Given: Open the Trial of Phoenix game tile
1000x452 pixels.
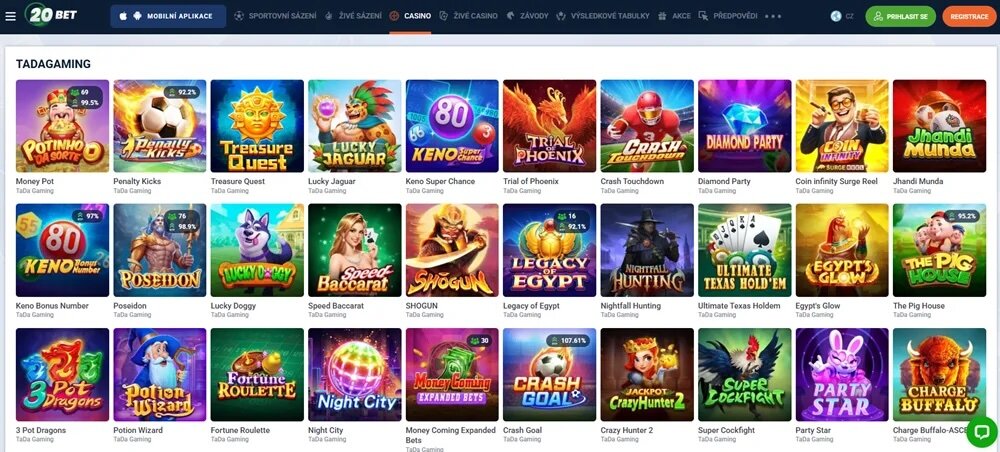Looking at the screenshot, I should coord(549,126).
